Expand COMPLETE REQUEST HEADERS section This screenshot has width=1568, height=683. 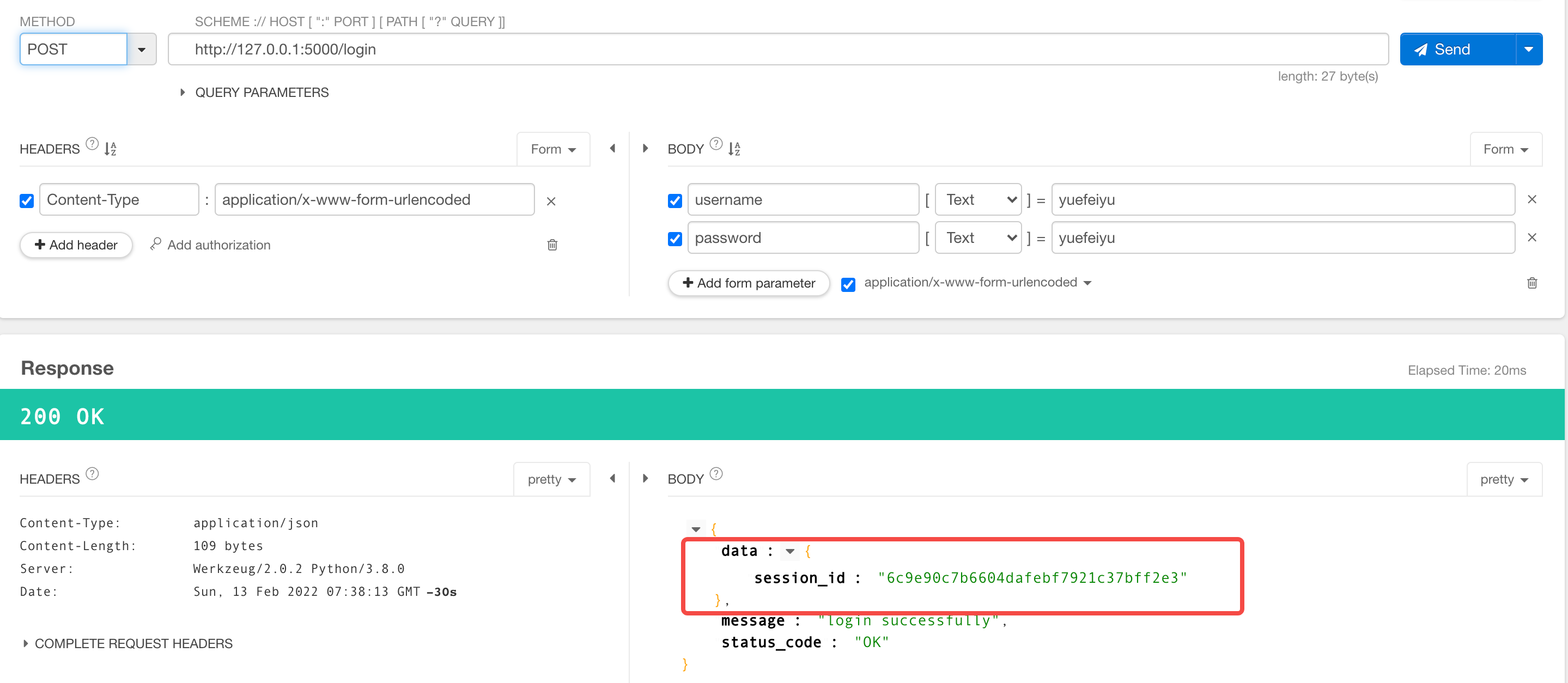[x=128, y=644]
